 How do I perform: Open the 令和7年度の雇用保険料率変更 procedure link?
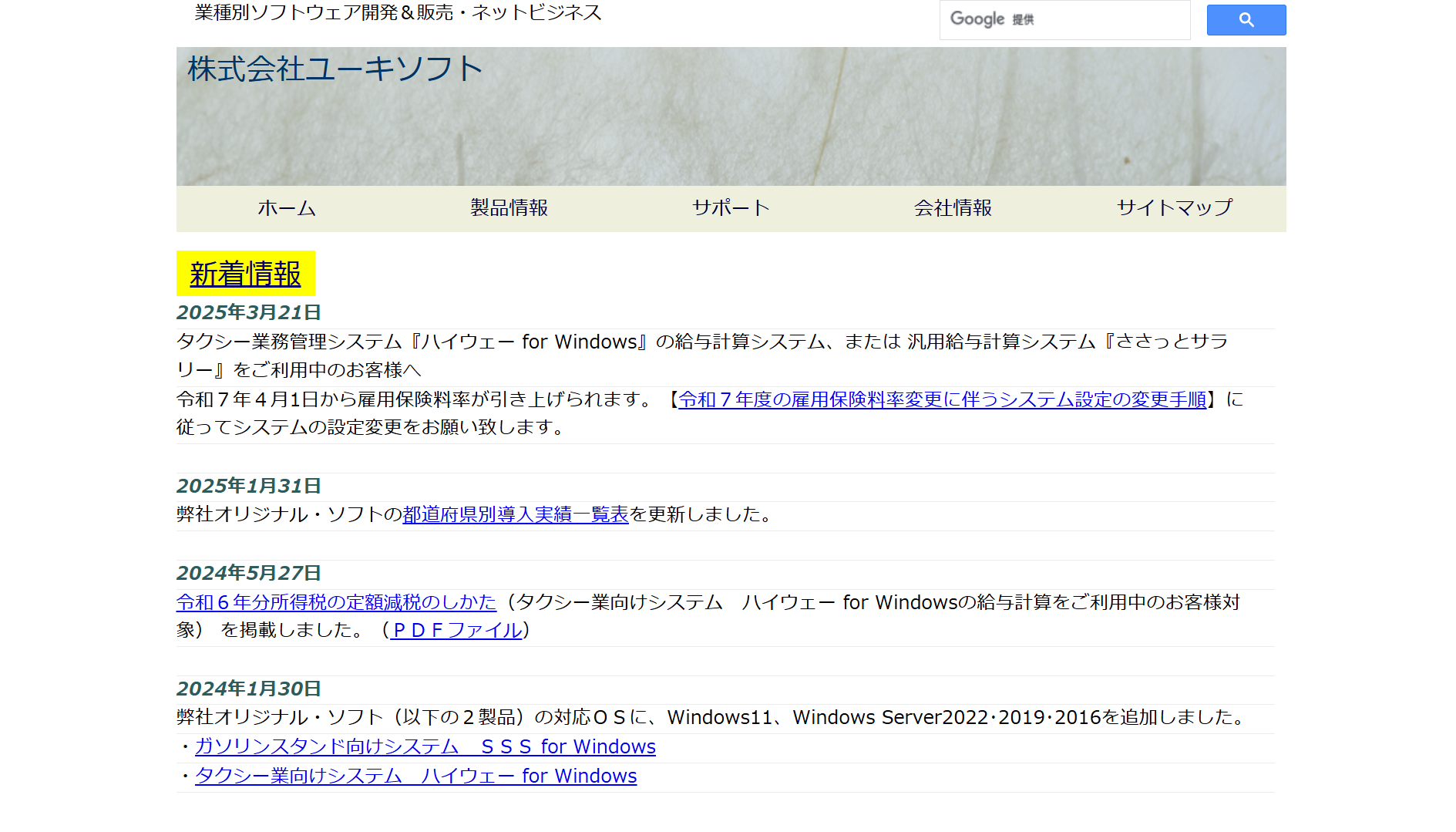point(942,399)
